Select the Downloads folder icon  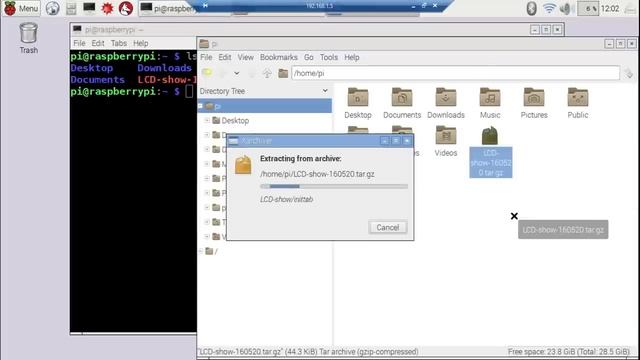click(446, 103)
